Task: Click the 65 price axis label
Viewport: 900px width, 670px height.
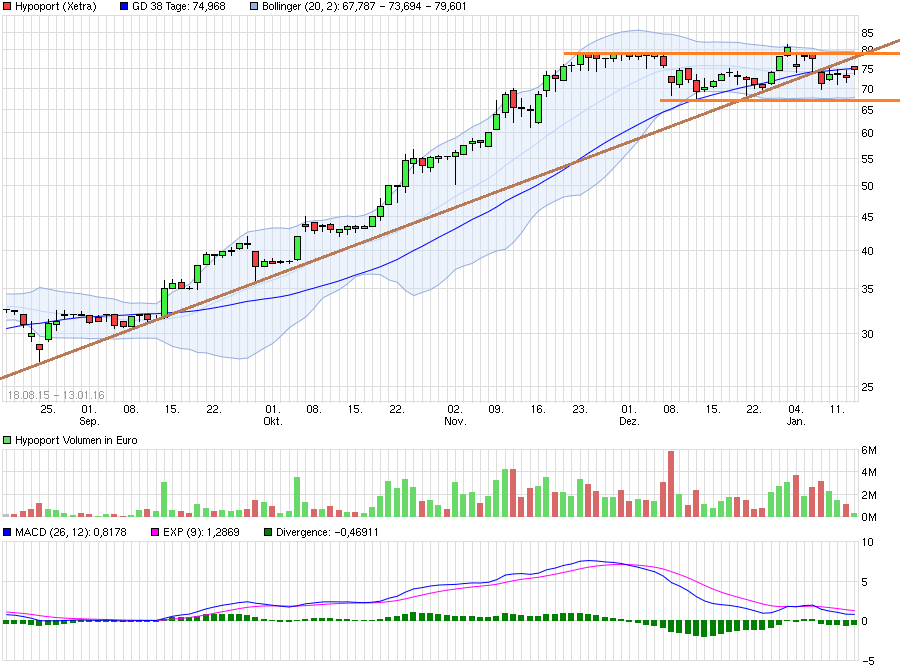Action: [867, 110]
